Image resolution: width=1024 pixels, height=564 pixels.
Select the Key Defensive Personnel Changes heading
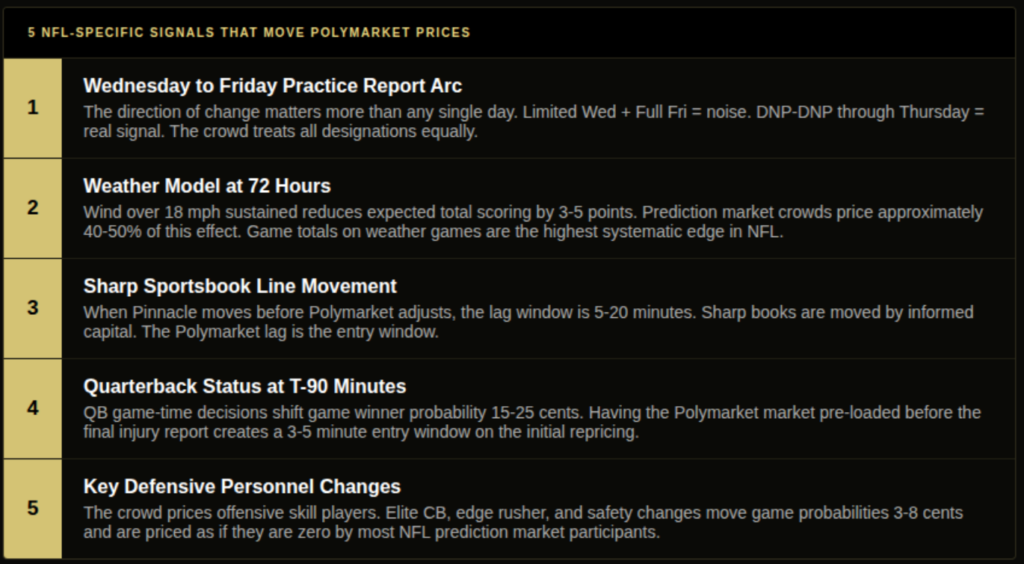point(242,486)
